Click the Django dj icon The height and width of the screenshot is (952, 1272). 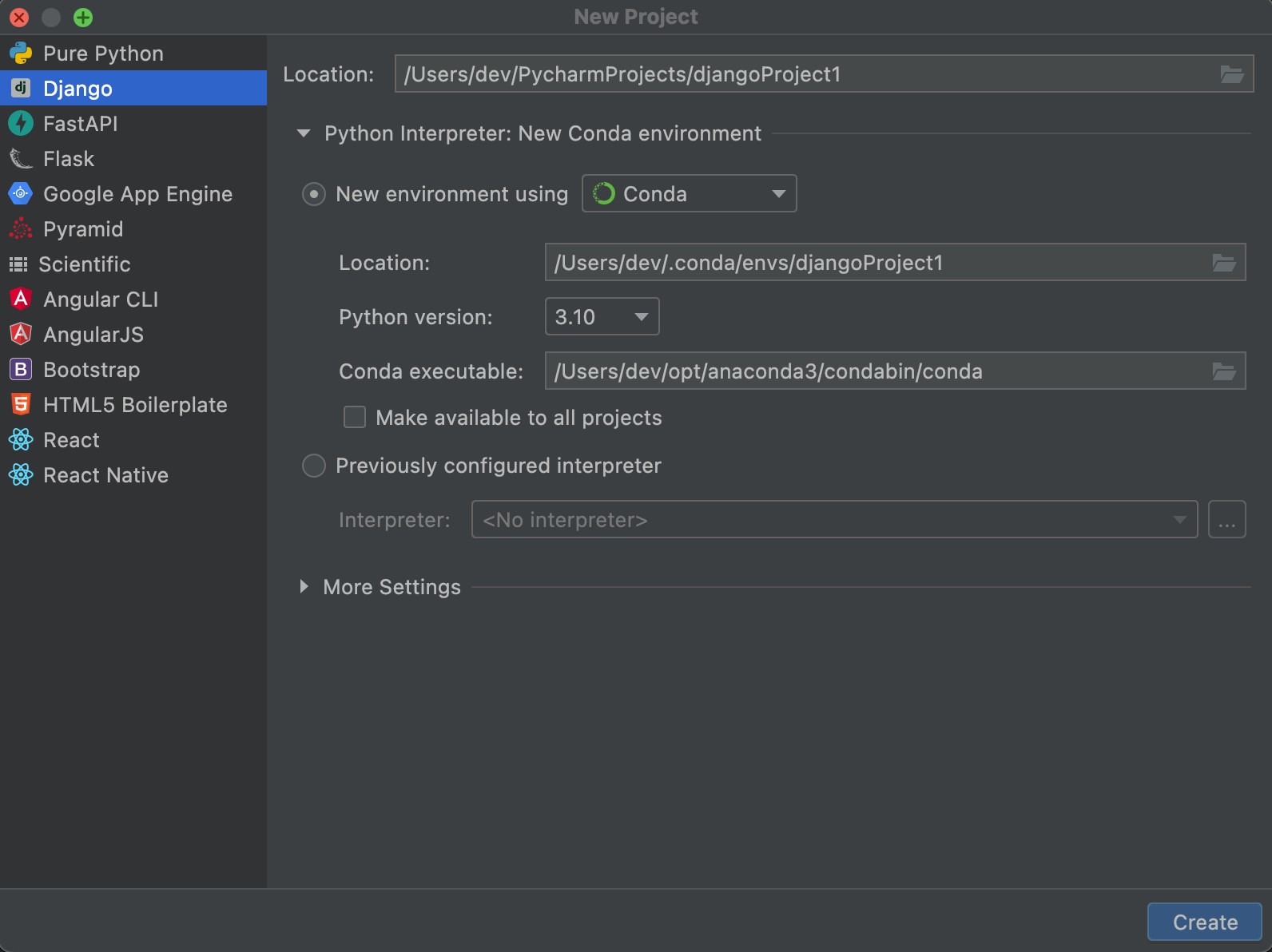21,88
